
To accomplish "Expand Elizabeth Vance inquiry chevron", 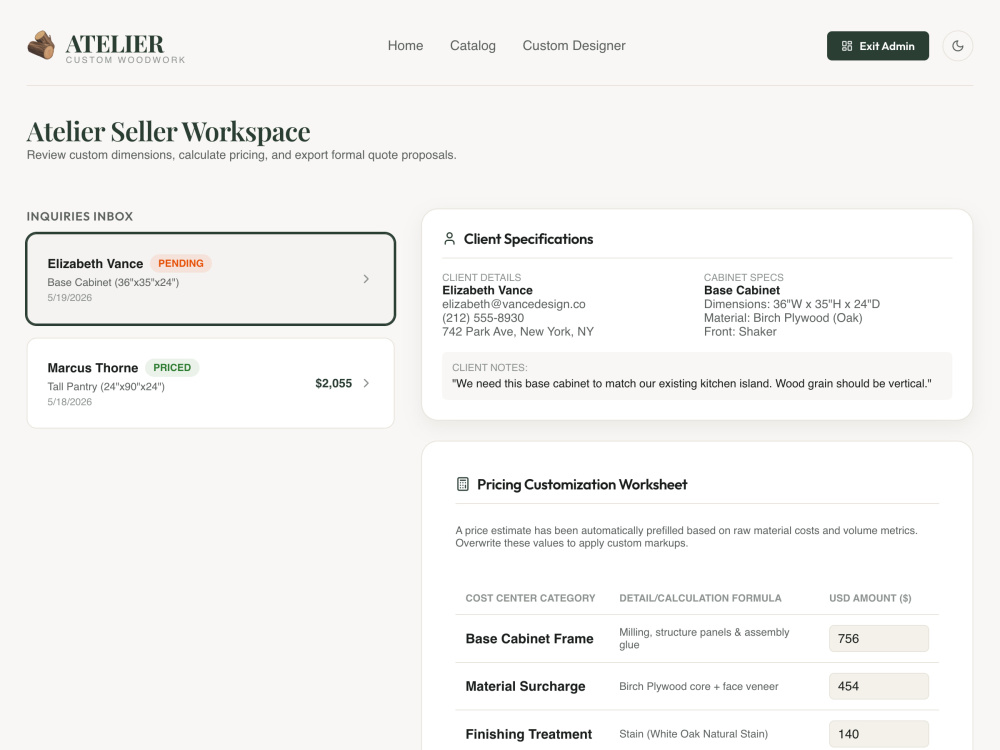I will pyautogui.click(x=366, y=279).
